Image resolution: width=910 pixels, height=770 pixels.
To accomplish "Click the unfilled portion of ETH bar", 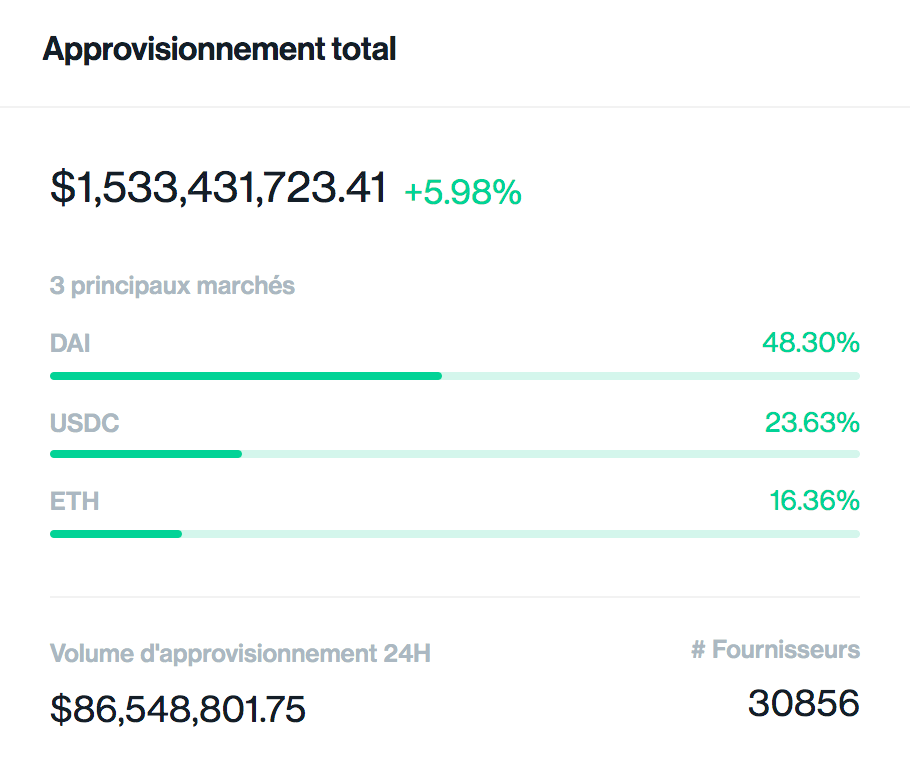I will [520, 533].
